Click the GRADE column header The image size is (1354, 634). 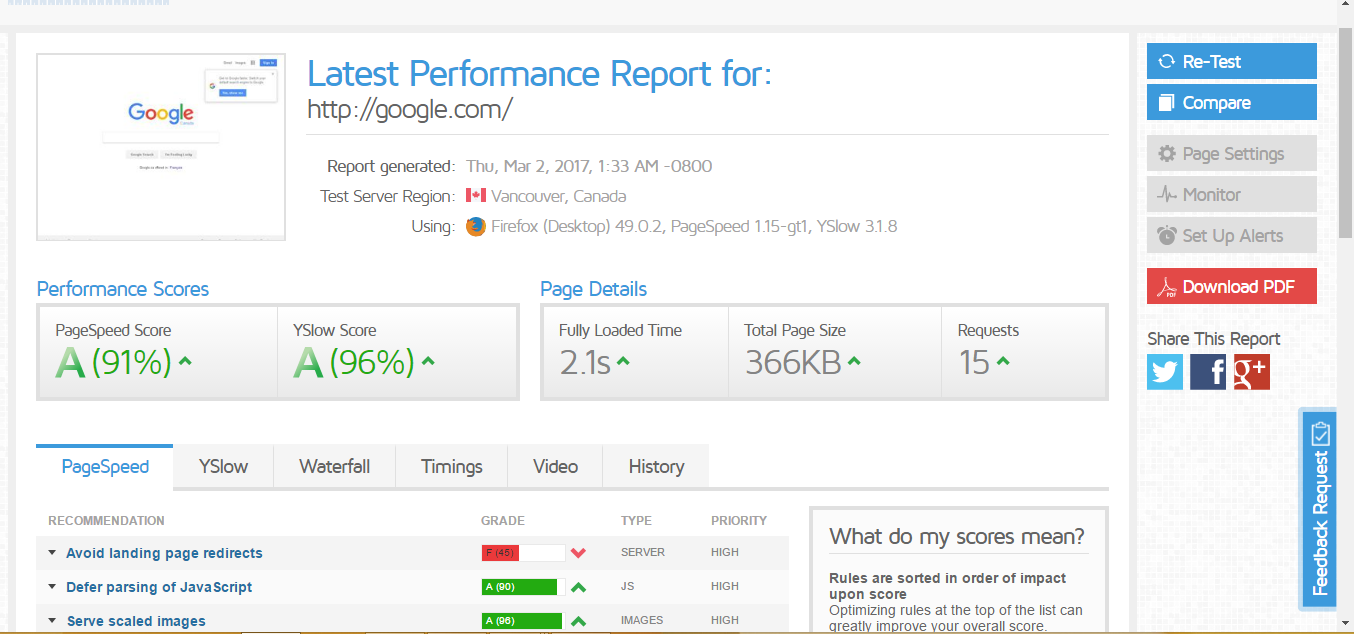click(503, 521)
